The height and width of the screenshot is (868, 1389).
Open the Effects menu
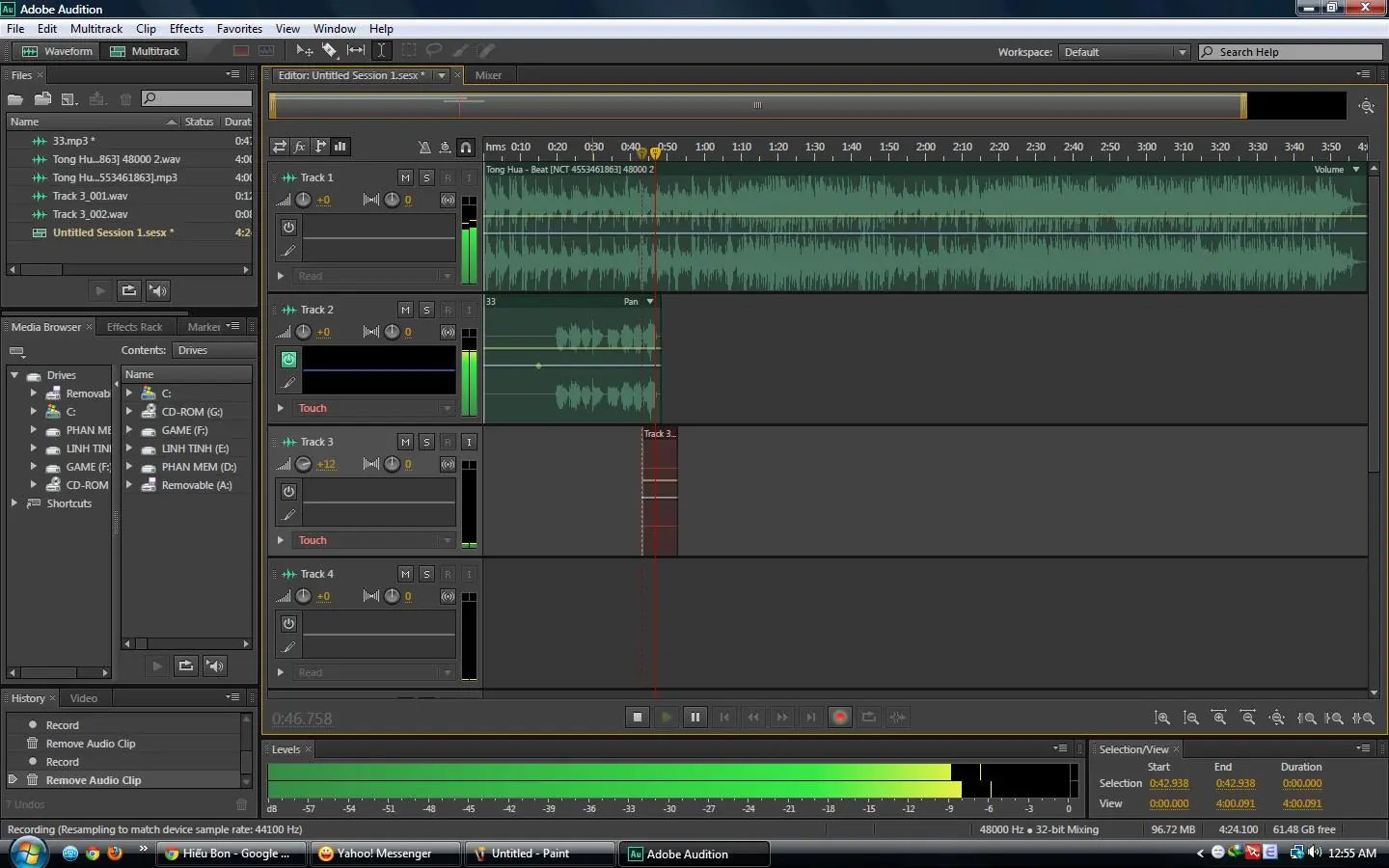click(x=186, y=28)
